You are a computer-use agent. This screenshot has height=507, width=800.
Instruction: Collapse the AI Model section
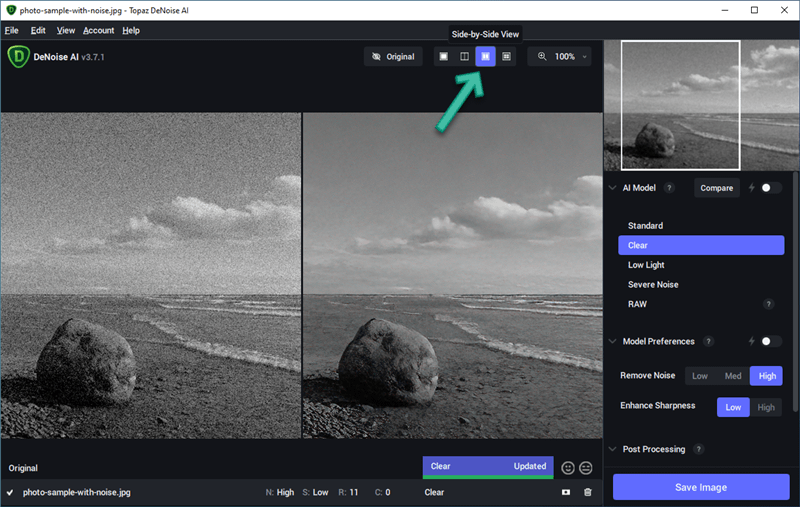[x=612, y=188]
